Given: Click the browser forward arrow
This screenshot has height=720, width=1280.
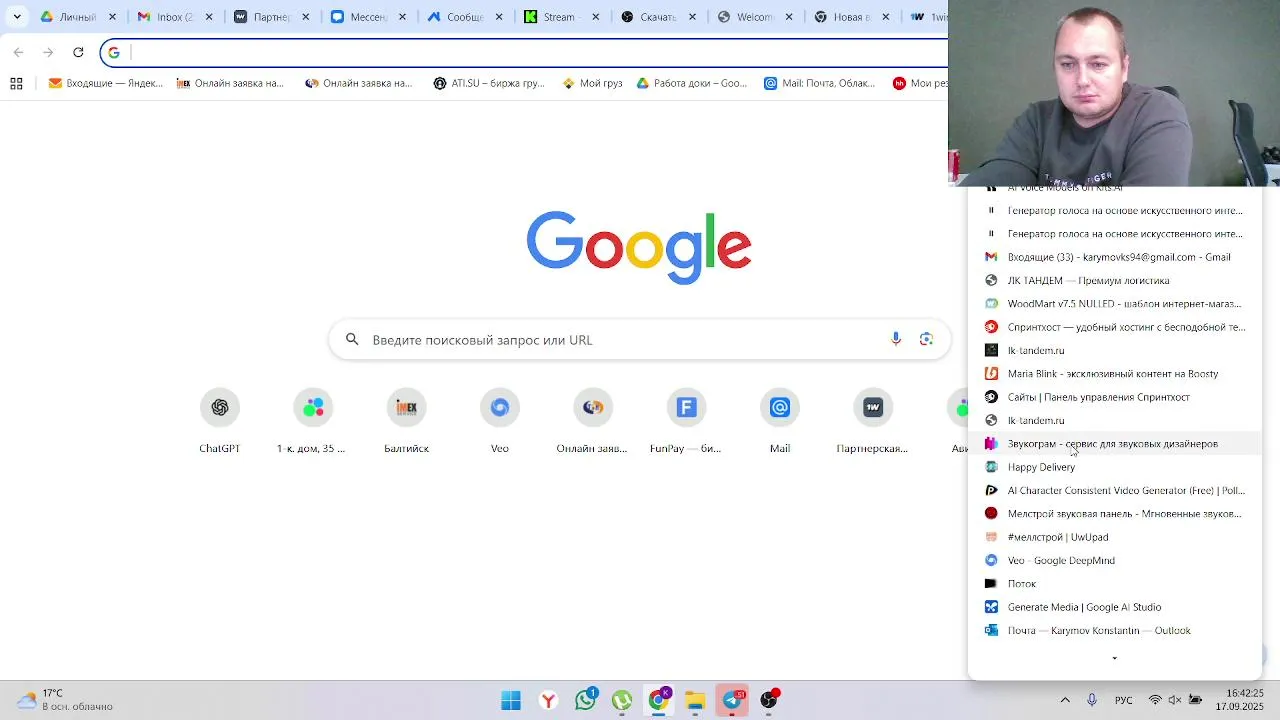Looking at the screenshot, I should pyautogui.click(x=48, y=52).
